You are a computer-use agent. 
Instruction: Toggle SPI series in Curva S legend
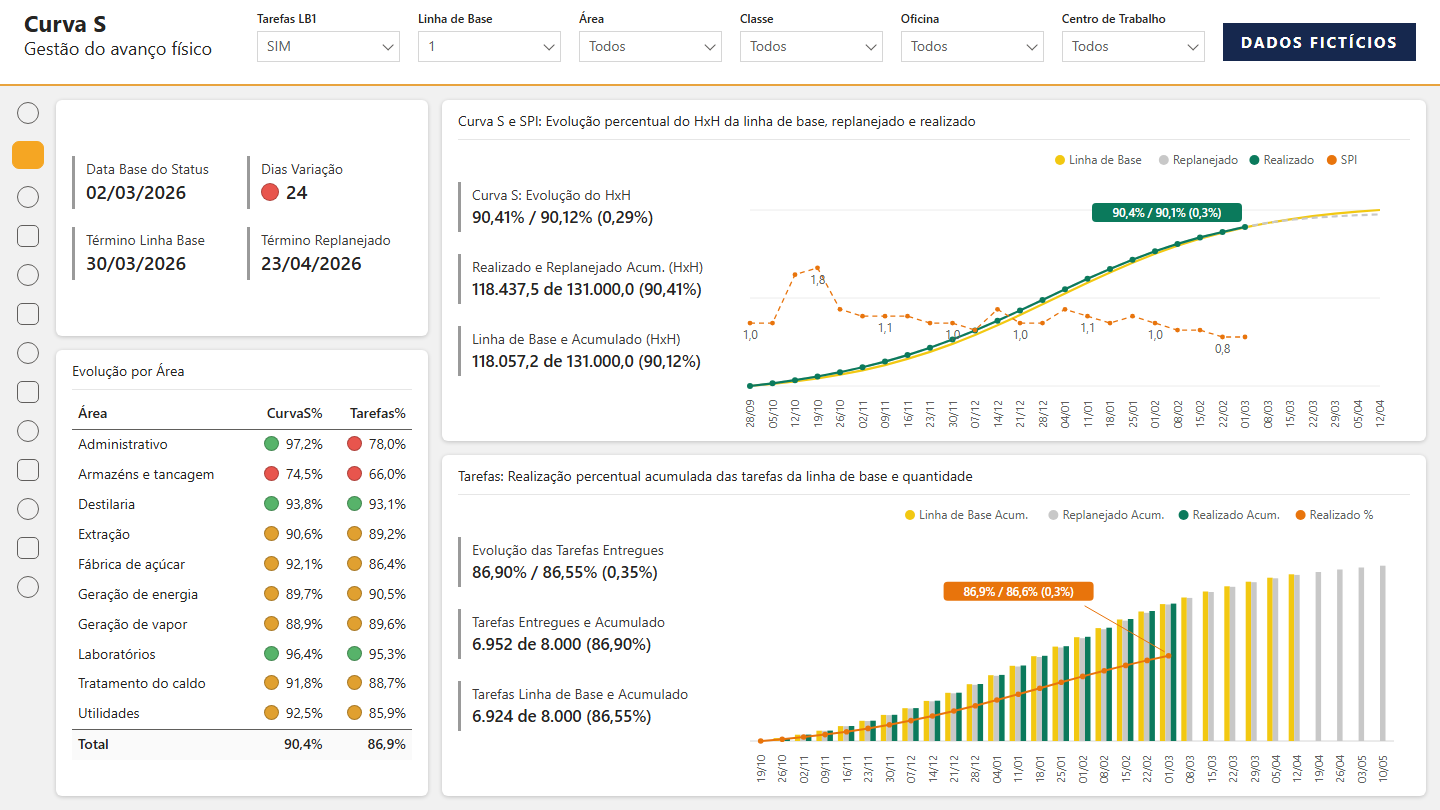pyautogui.click(x=1342, y=160)
